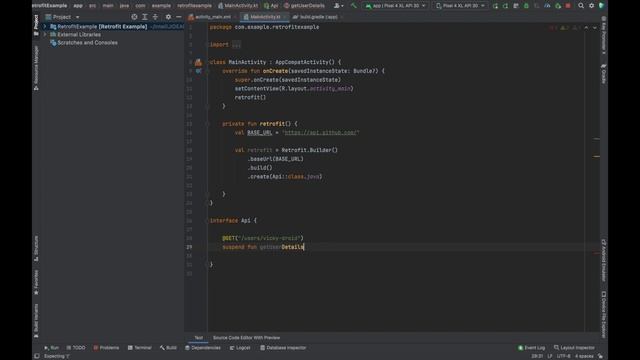Viewport: 640px width, 360px height.
Task: Open IDE settings gear in top toolbar
Action: [591, 6]
